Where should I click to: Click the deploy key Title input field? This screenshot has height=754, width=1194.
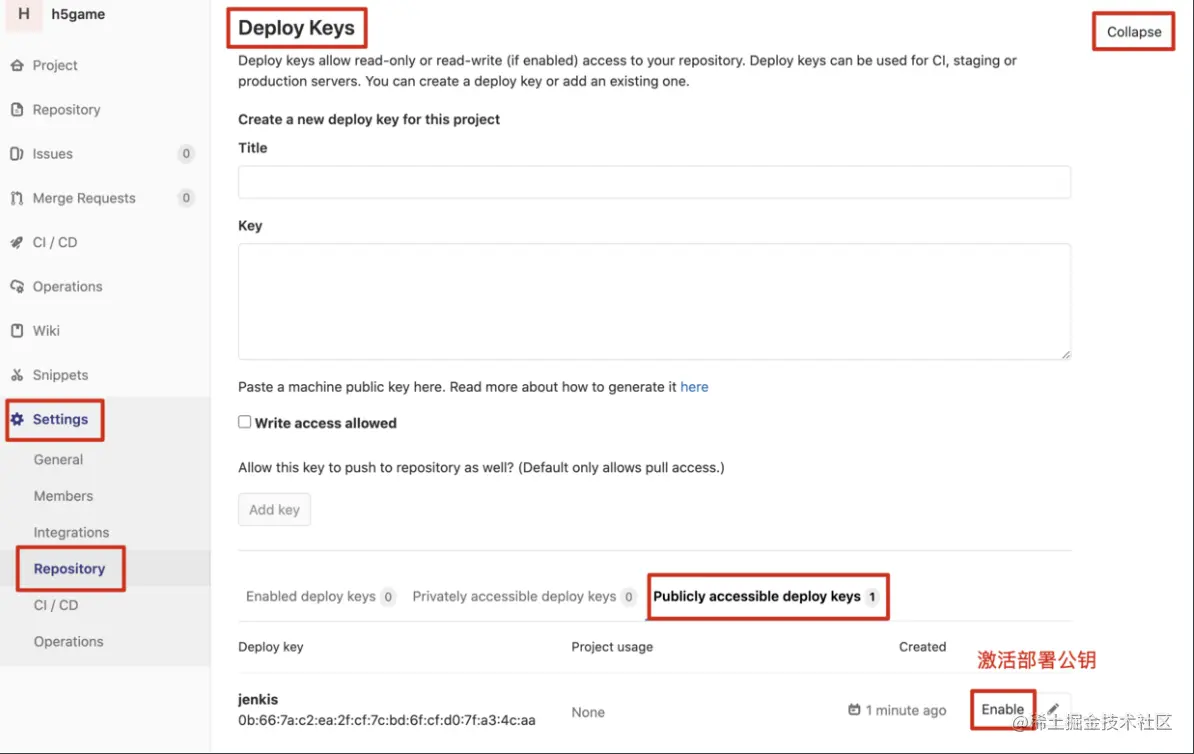click(x=654, y=182)
